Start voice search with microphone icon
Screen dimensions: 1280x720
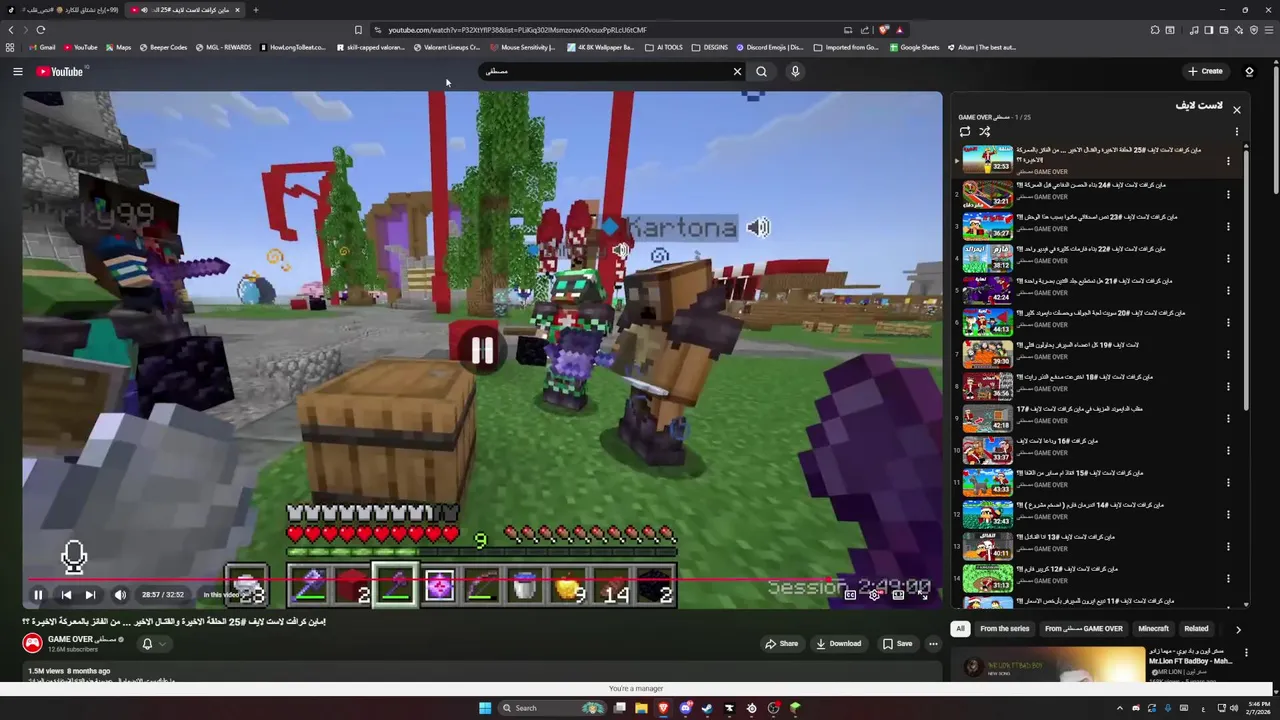(795, 71)
